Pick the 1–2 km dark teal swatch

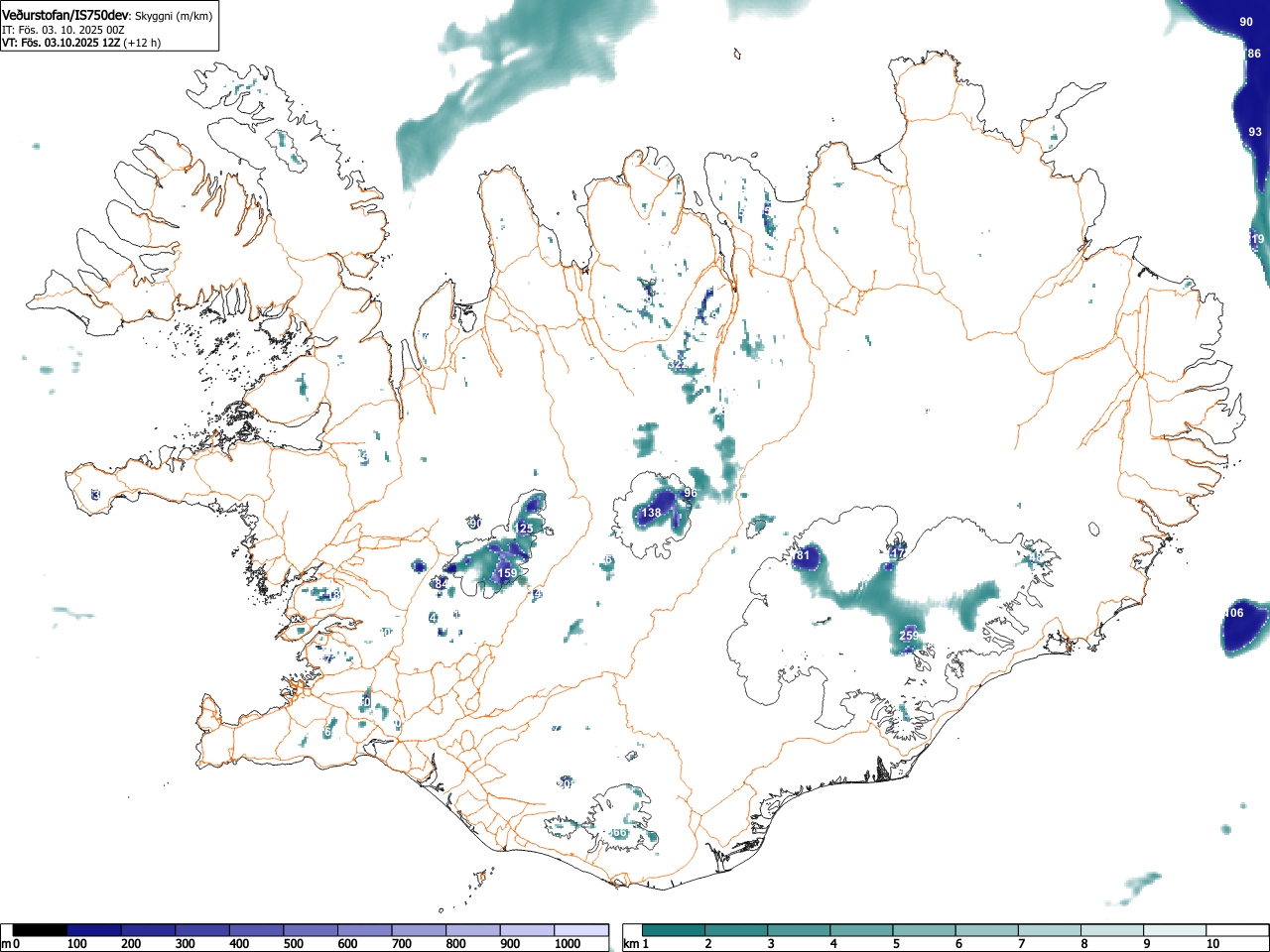[x=674, y=930]
